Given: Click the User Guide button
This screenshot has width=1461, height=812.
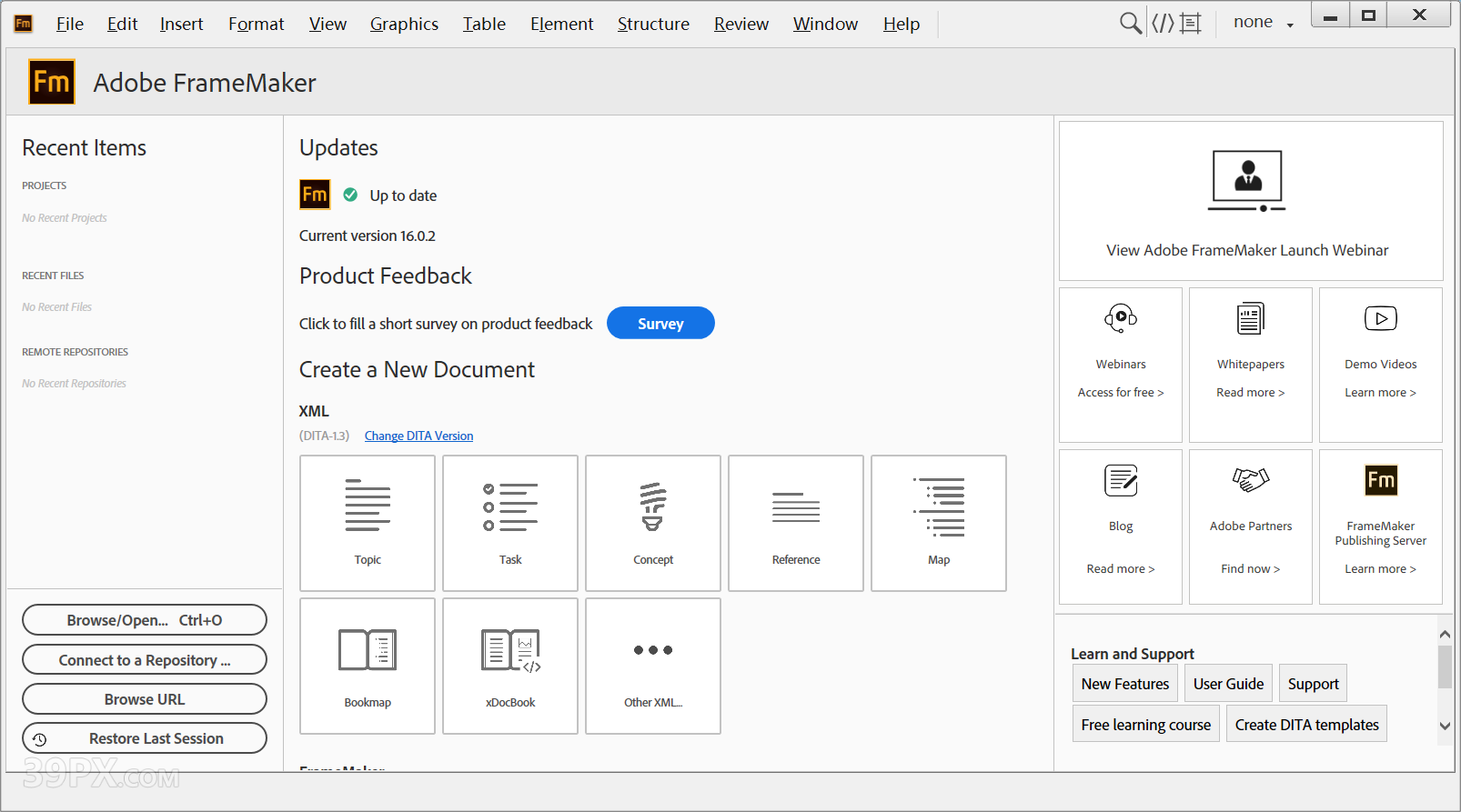Looking at the screenshot, I should point(1228,684).
